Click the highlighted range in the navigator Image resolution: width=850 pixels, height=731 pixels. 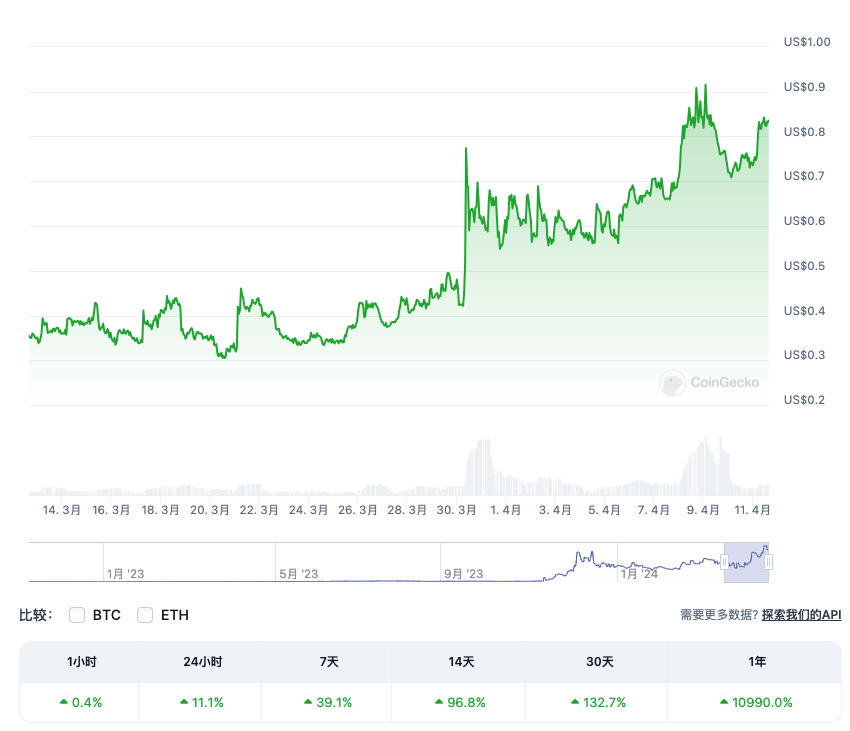tap(746, 562)
